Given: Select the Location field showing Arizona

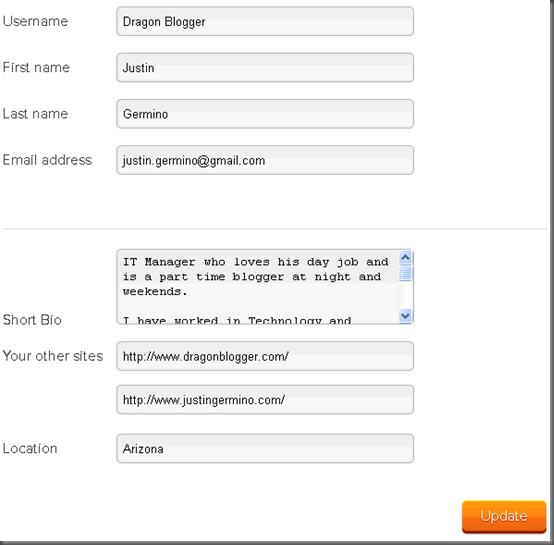Looking at the screenshot, I should [265, 449].
